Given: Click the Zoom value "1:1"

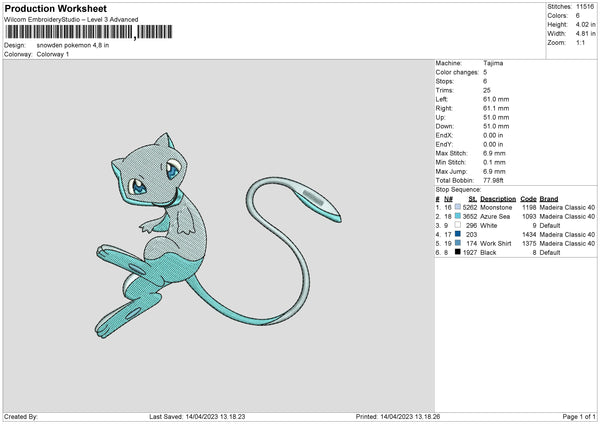Looking at the screenshot, I should 580,42.
